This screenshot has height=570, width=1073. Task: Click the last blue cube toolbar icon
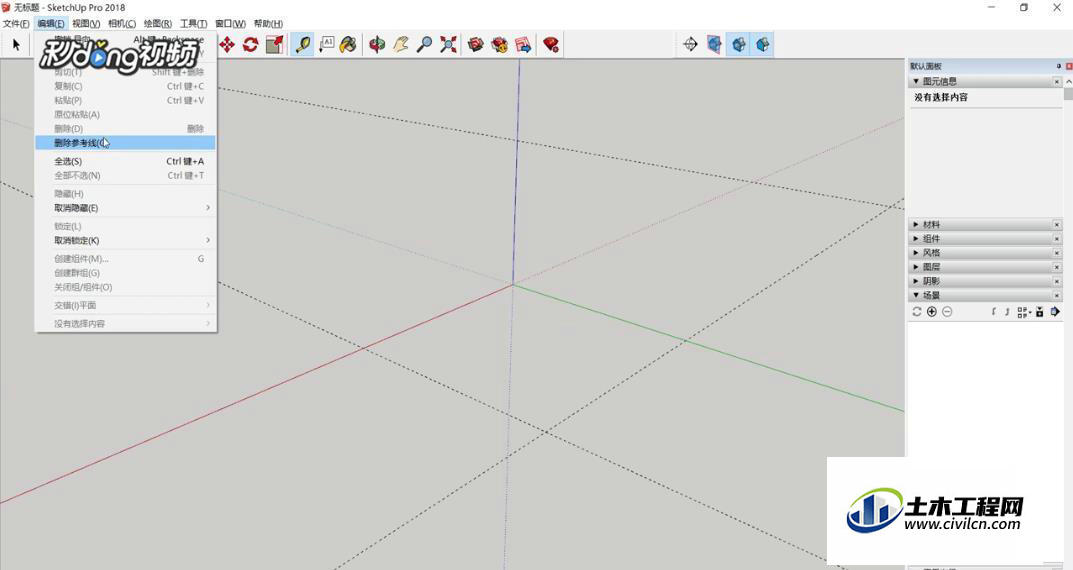click(762, 45)
